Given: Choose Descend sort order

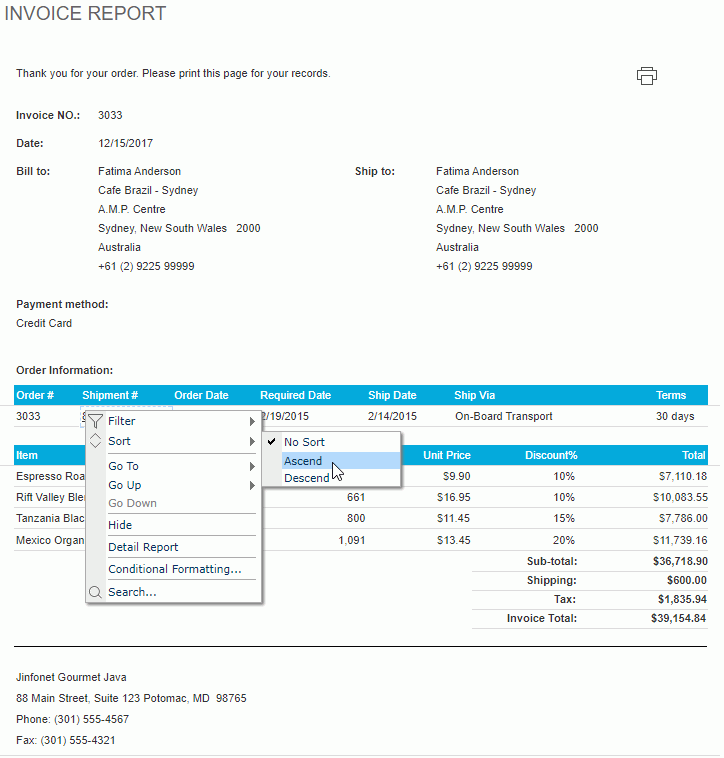Looking at the screenshot, I should [x=332, y=478].
